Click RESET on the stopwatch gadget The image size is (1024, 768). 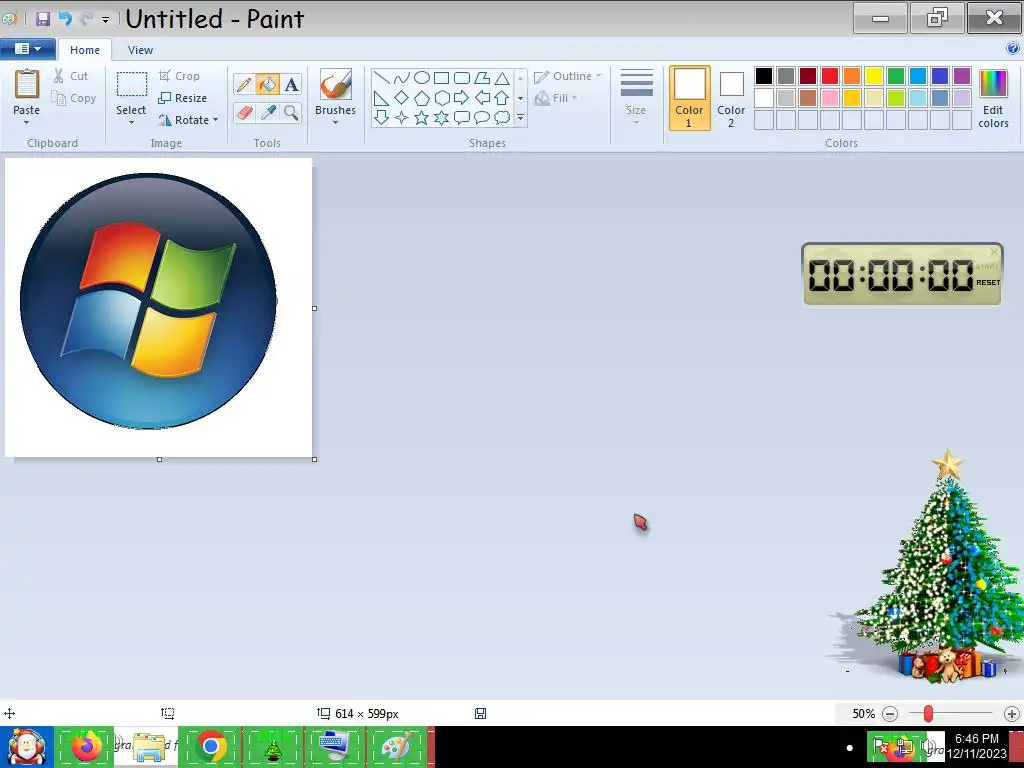(x=988, y=283)
